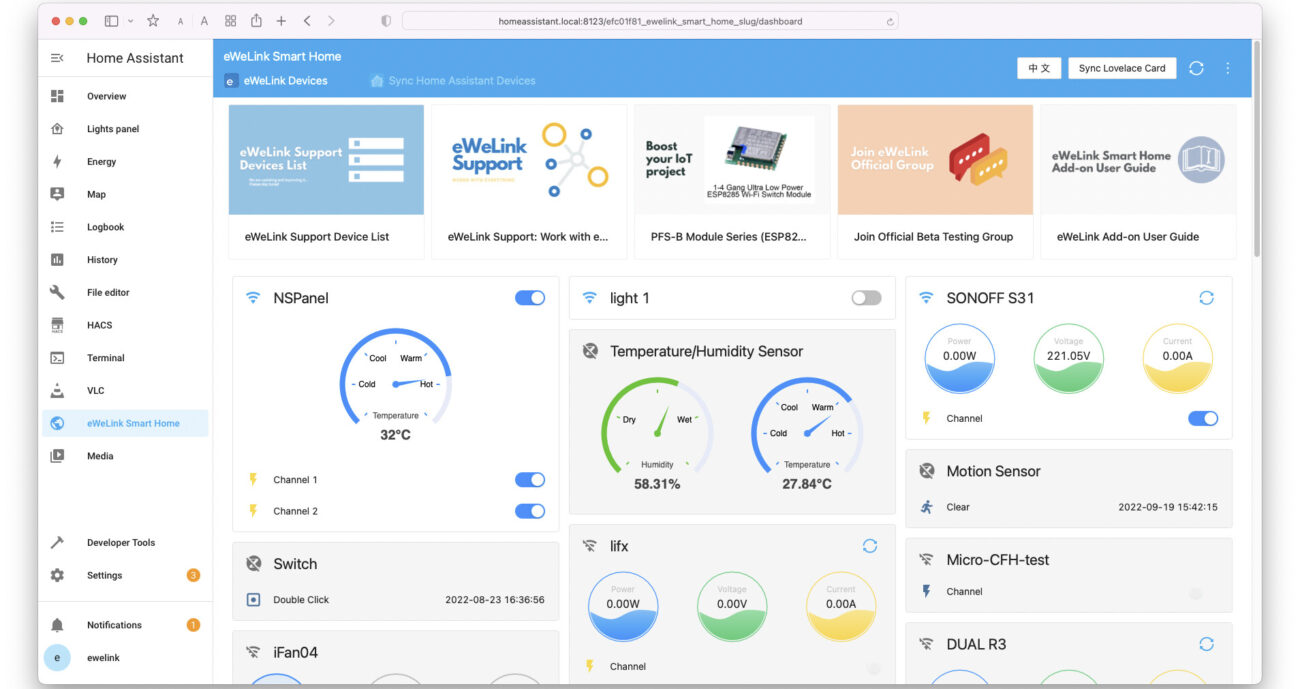1300x689 pixels.
Task: Open eWeLink Support: Work with card
Action: click(529, 182)
